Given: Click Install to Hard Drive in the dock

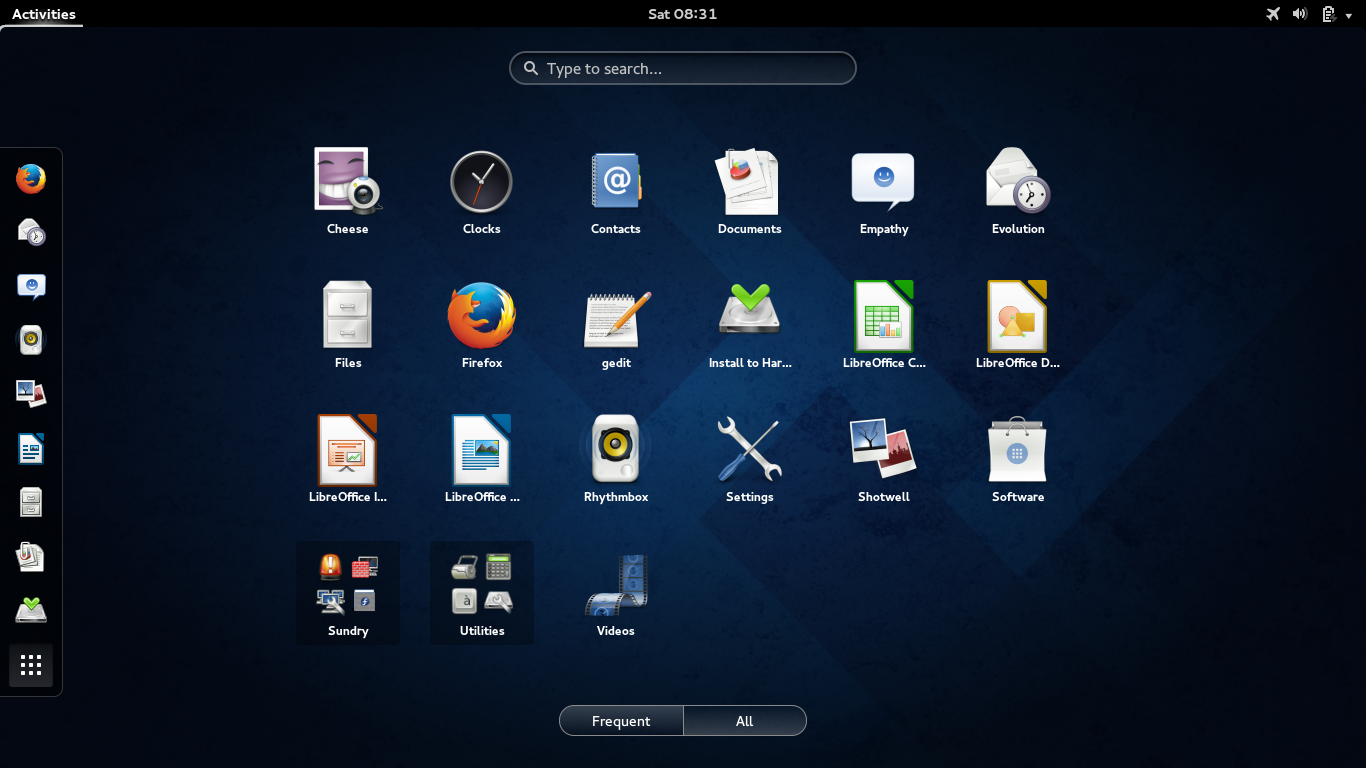Looking at the screenshot, I should [x=31, y=611].
